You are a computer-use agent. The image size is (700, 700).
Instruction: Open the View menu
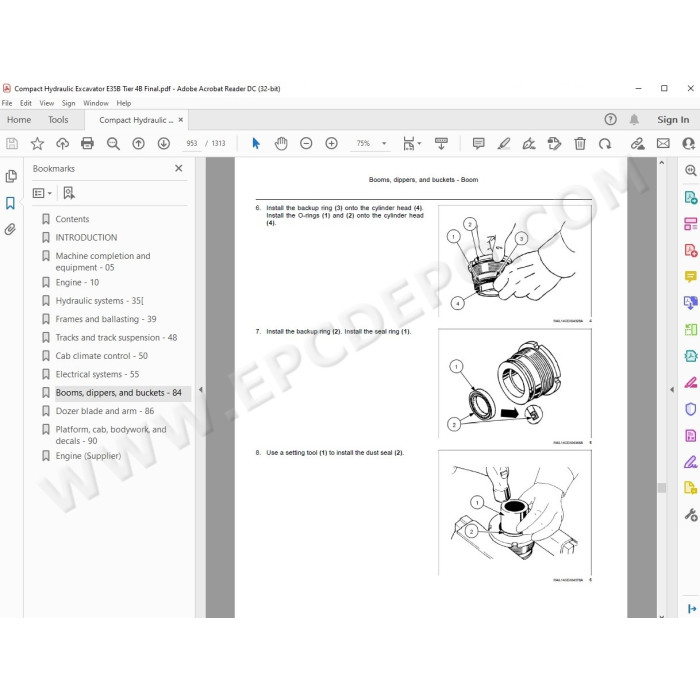pyautogui.click(x=46, y=103)
